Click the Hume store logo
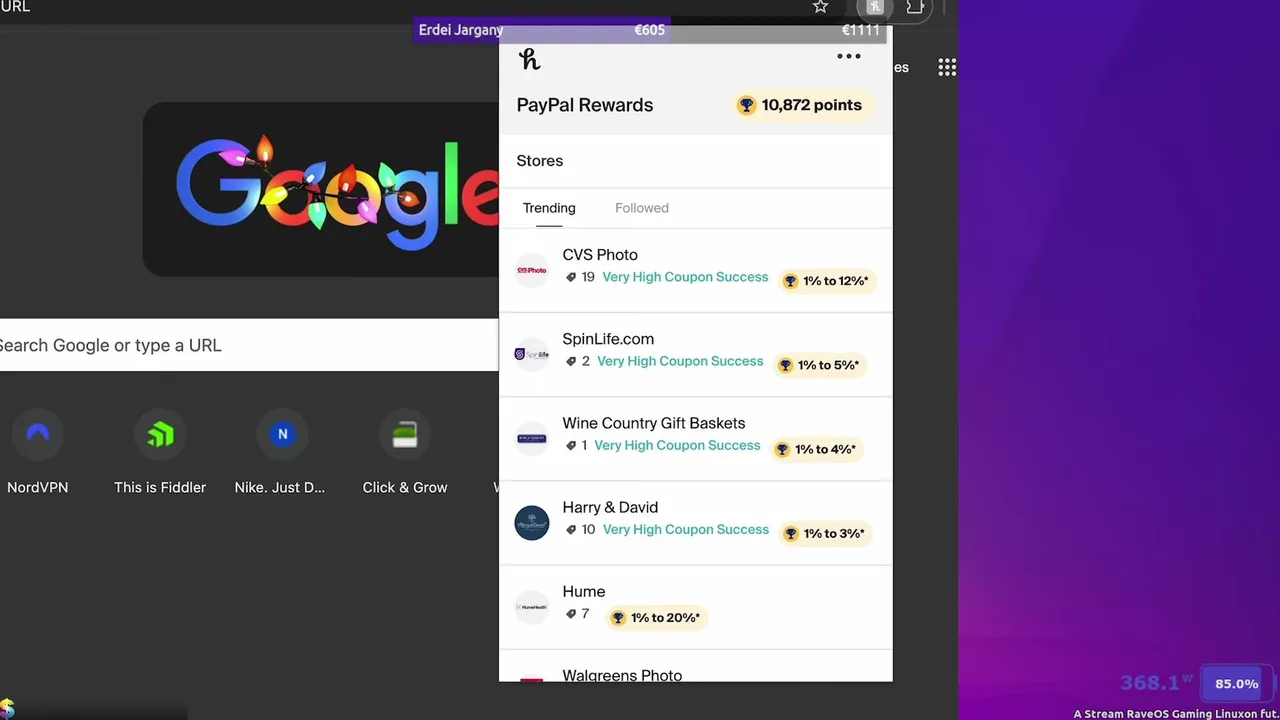Viewport: 1280px width, 720px height. click(x=532, y=606)
